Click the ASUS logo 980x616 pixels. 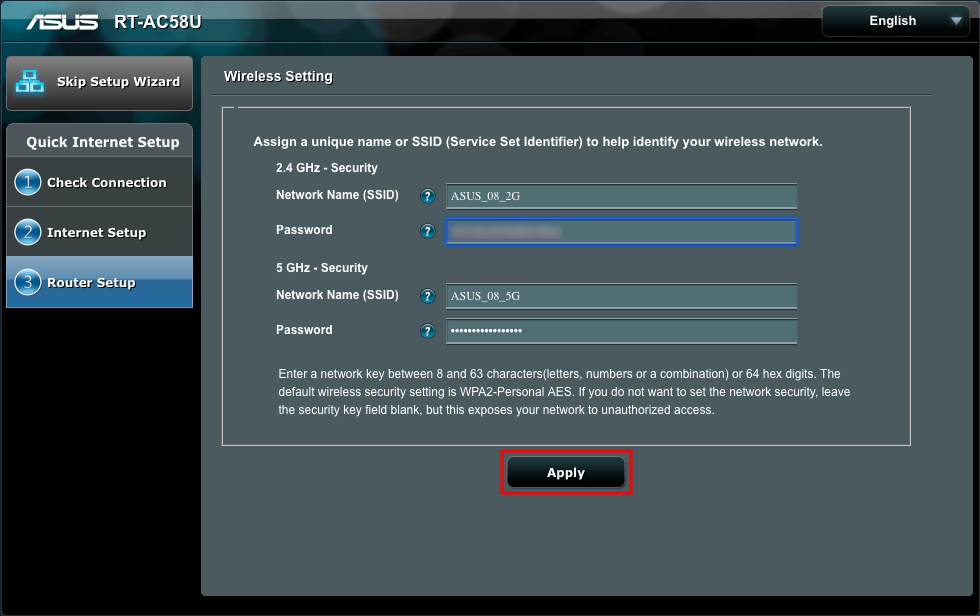tap(62, 22)
